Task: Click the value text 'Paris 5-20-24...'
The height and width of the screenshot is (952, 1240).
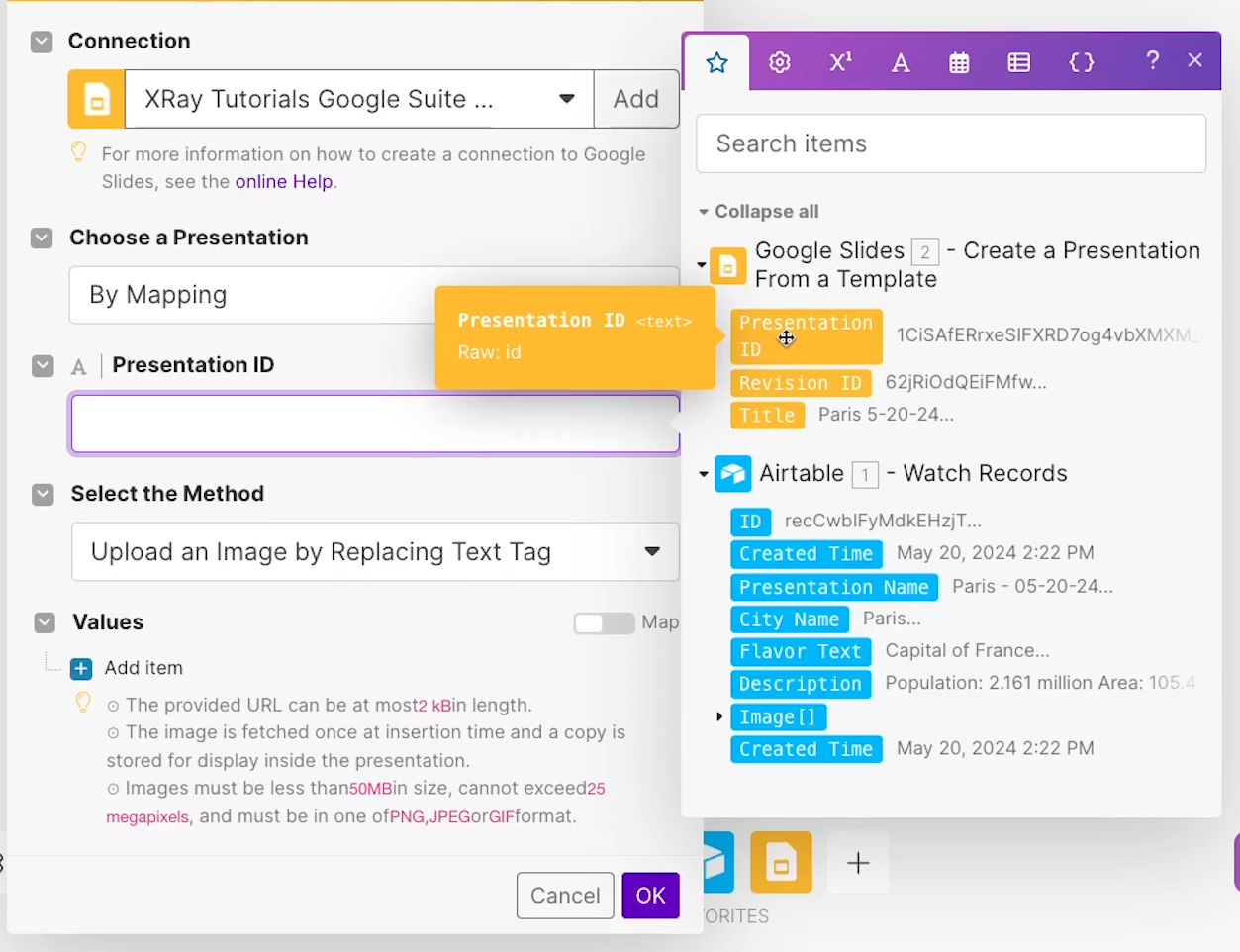Action: [886, 415]
